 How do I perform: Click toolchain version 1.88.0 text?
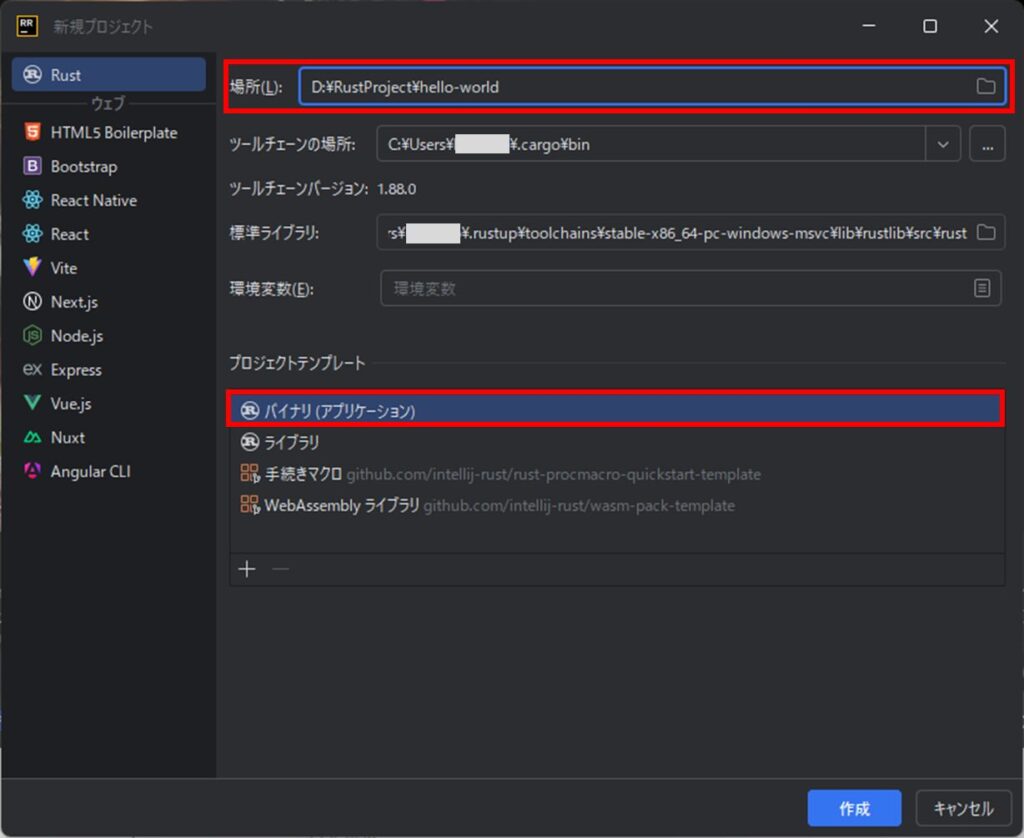coord(396,189)
